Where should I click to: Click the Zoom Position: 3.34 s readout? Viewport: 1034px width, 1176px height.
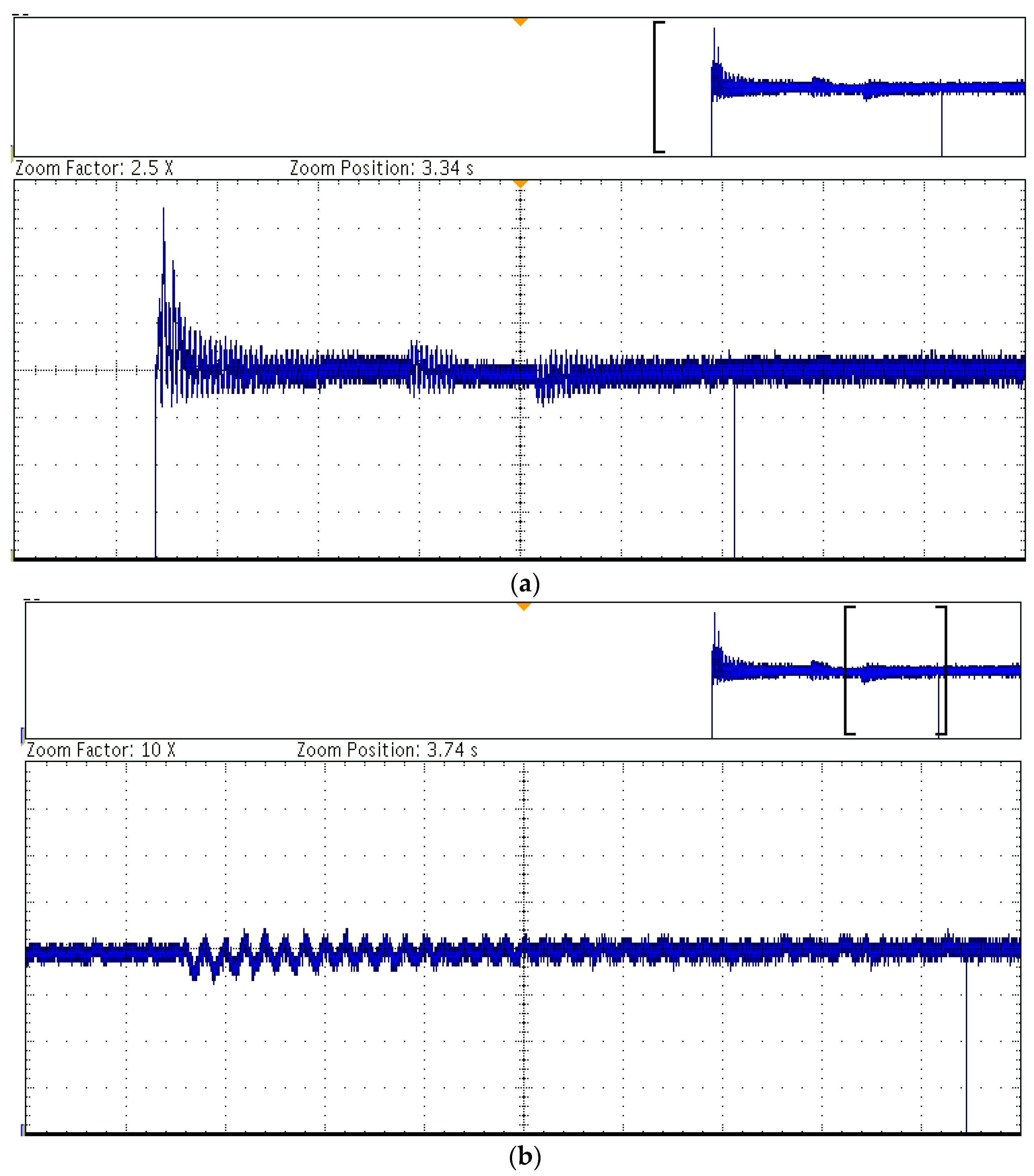point(381,168)
